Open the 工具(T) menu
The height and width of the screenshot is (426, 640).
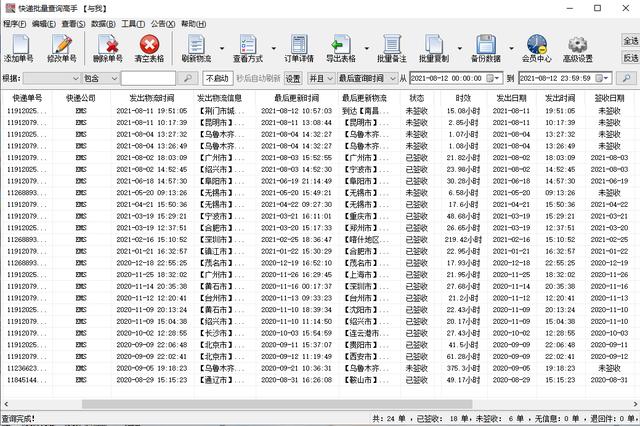[133, 24]
